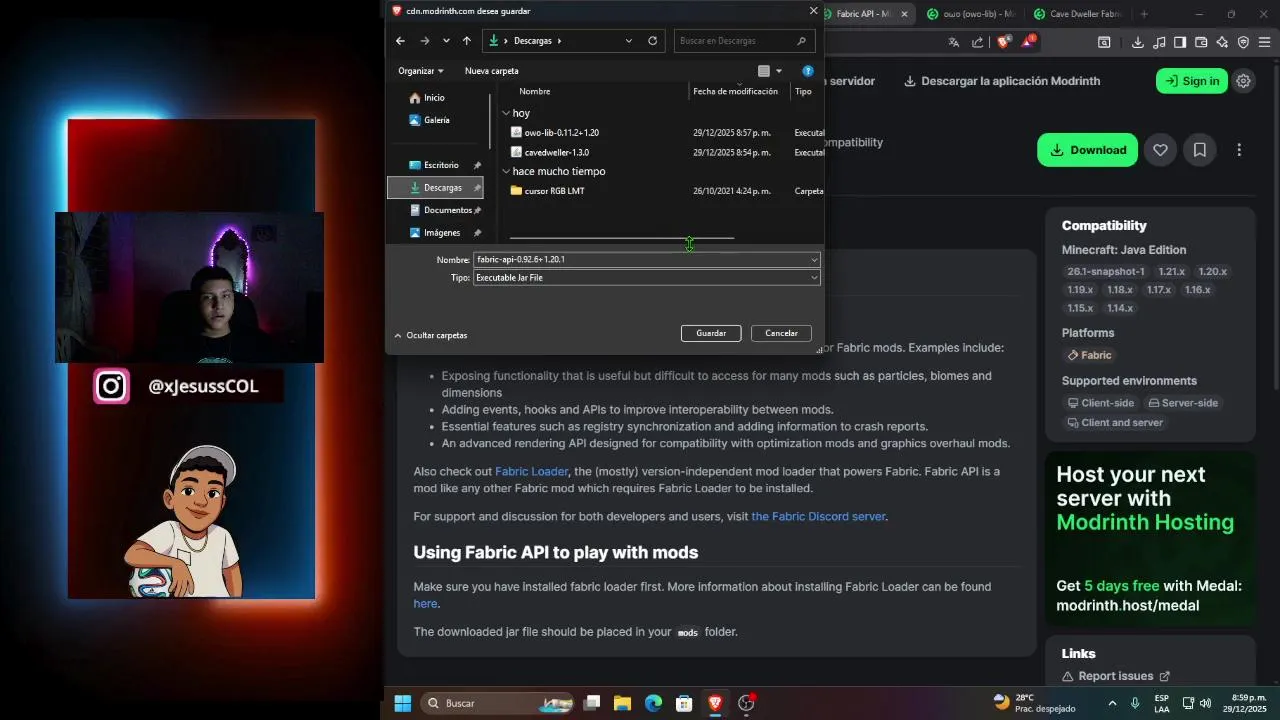This screenshot has width=1280, height=720.
Task: Favorite the mod with heart icon
Action: click(1160, 150)
